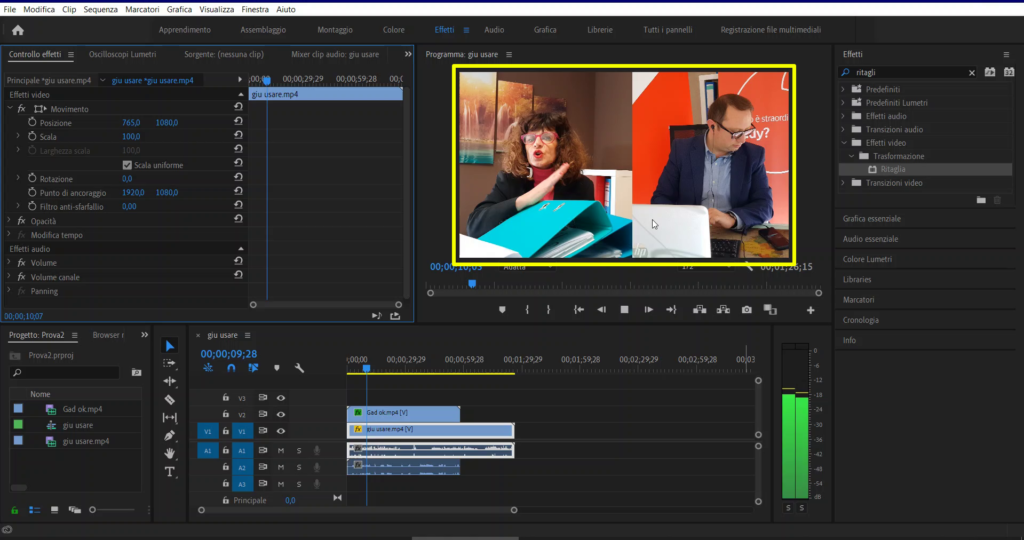Open the Cronologia panel

(861, 320)
